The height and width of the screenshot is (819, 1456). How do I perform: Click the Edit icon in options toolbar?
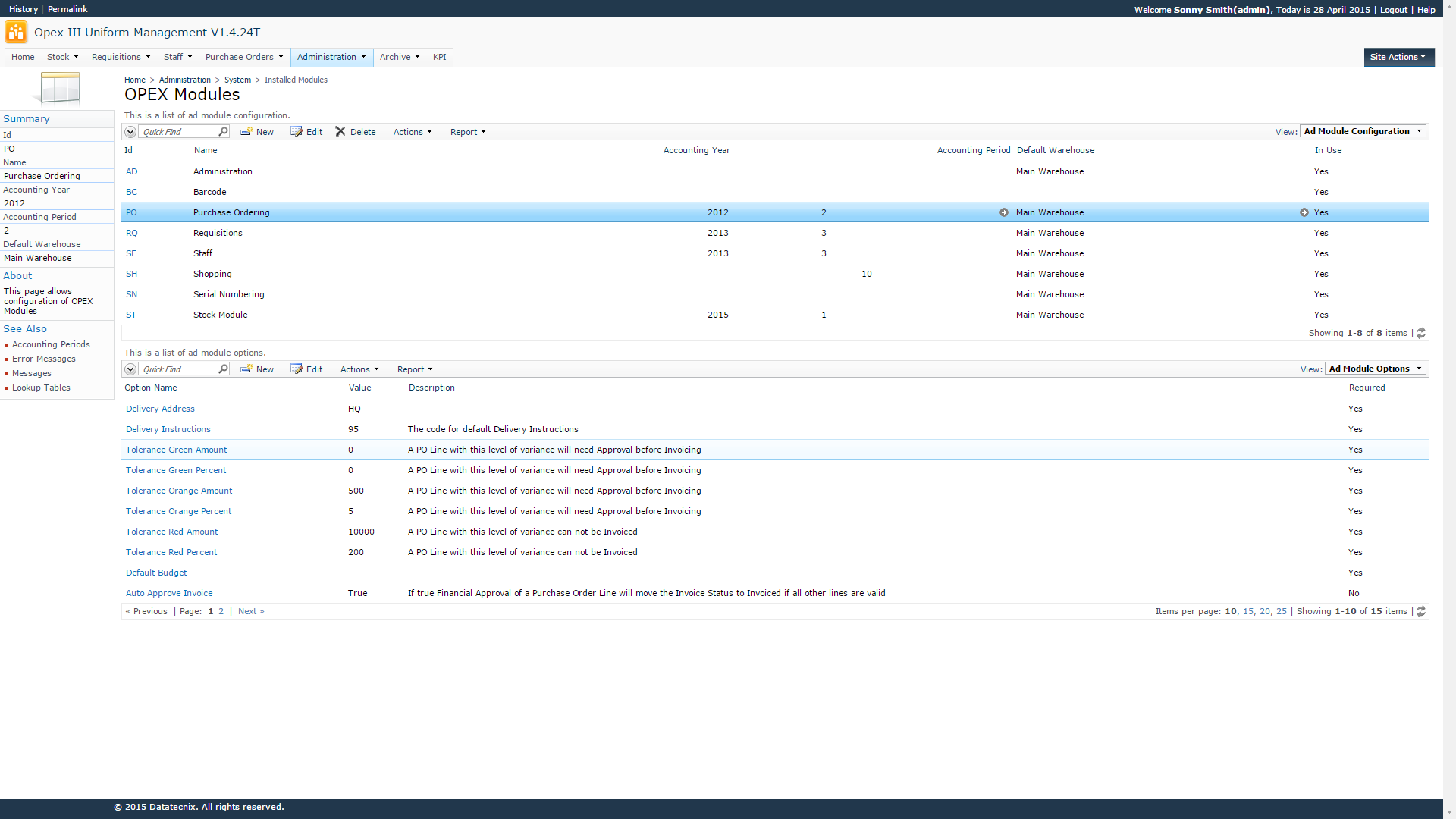click(x=297, y=369)
